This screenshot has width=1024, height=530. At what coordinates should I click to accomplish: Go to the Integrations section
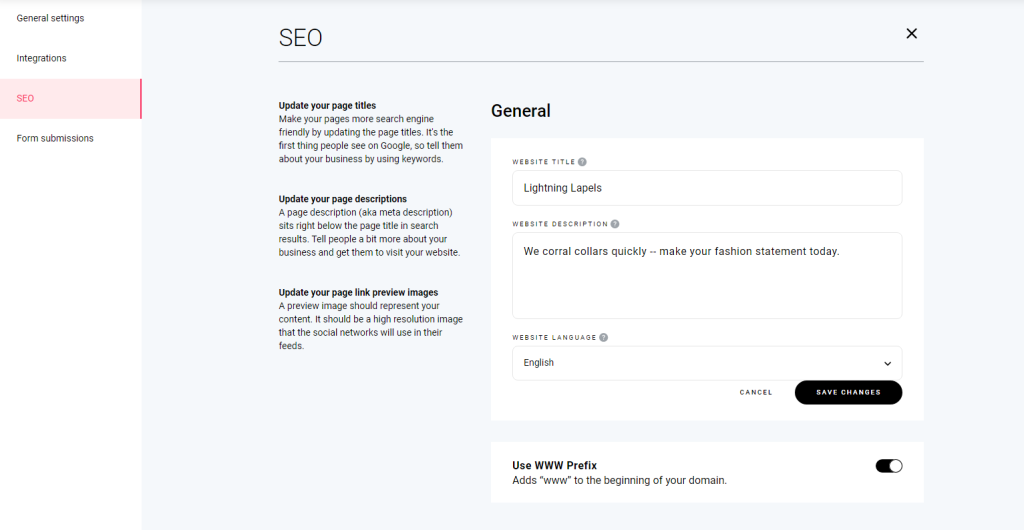coord(41,58)
